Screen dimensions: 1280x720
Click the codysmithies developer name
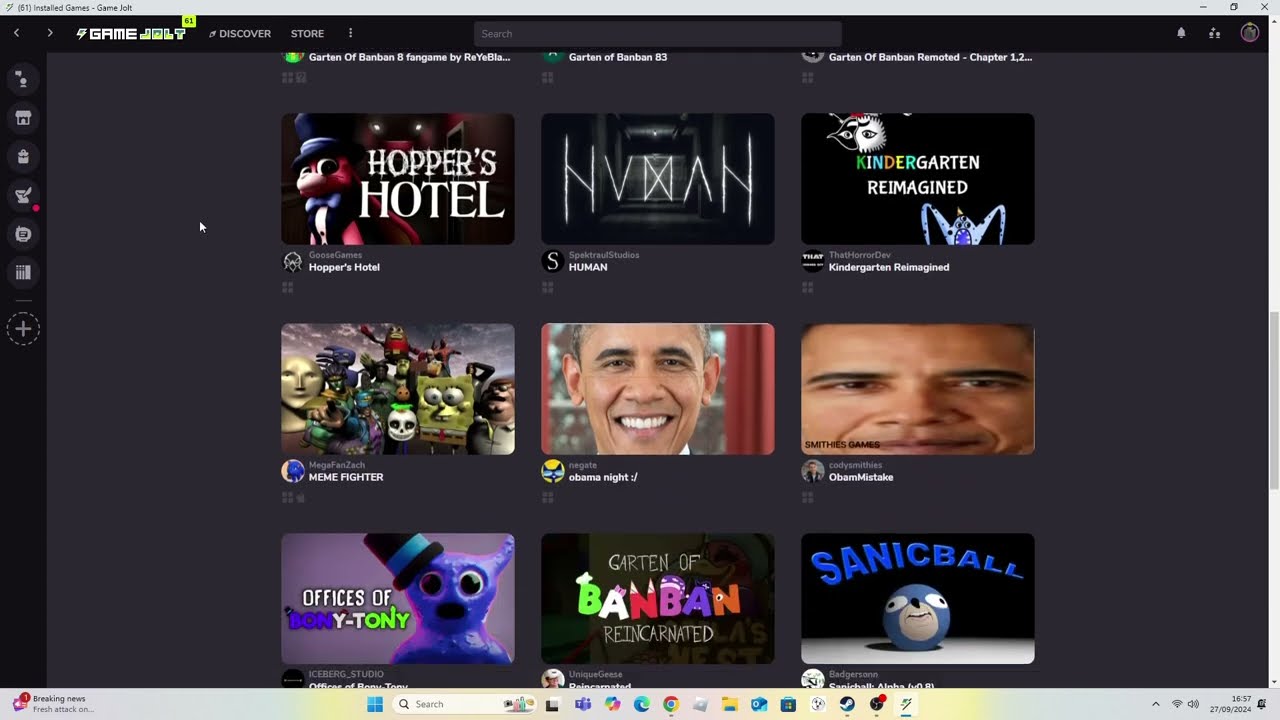(855, 465)
